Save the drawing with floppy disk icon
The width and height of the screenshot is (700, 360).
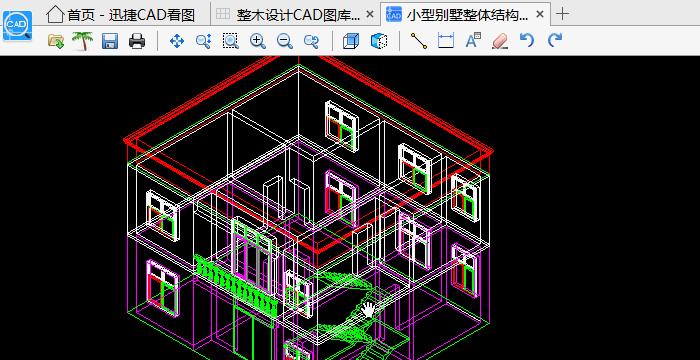(110, 41)
